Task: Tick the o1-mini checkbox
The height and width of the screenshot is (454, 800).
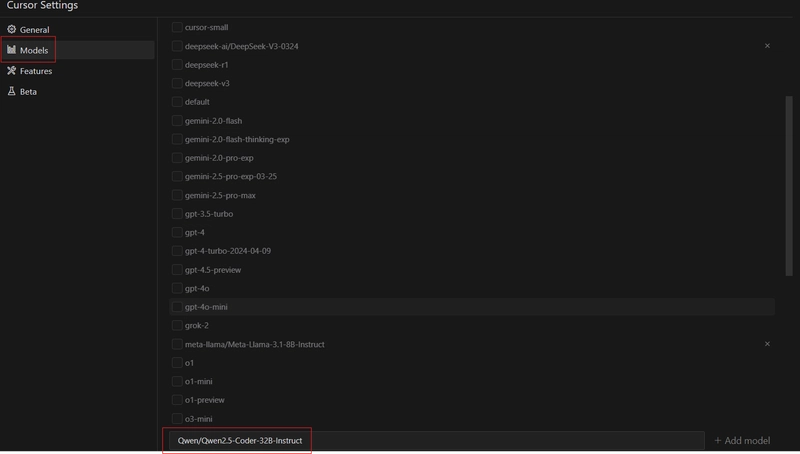Action: (177, 381)
